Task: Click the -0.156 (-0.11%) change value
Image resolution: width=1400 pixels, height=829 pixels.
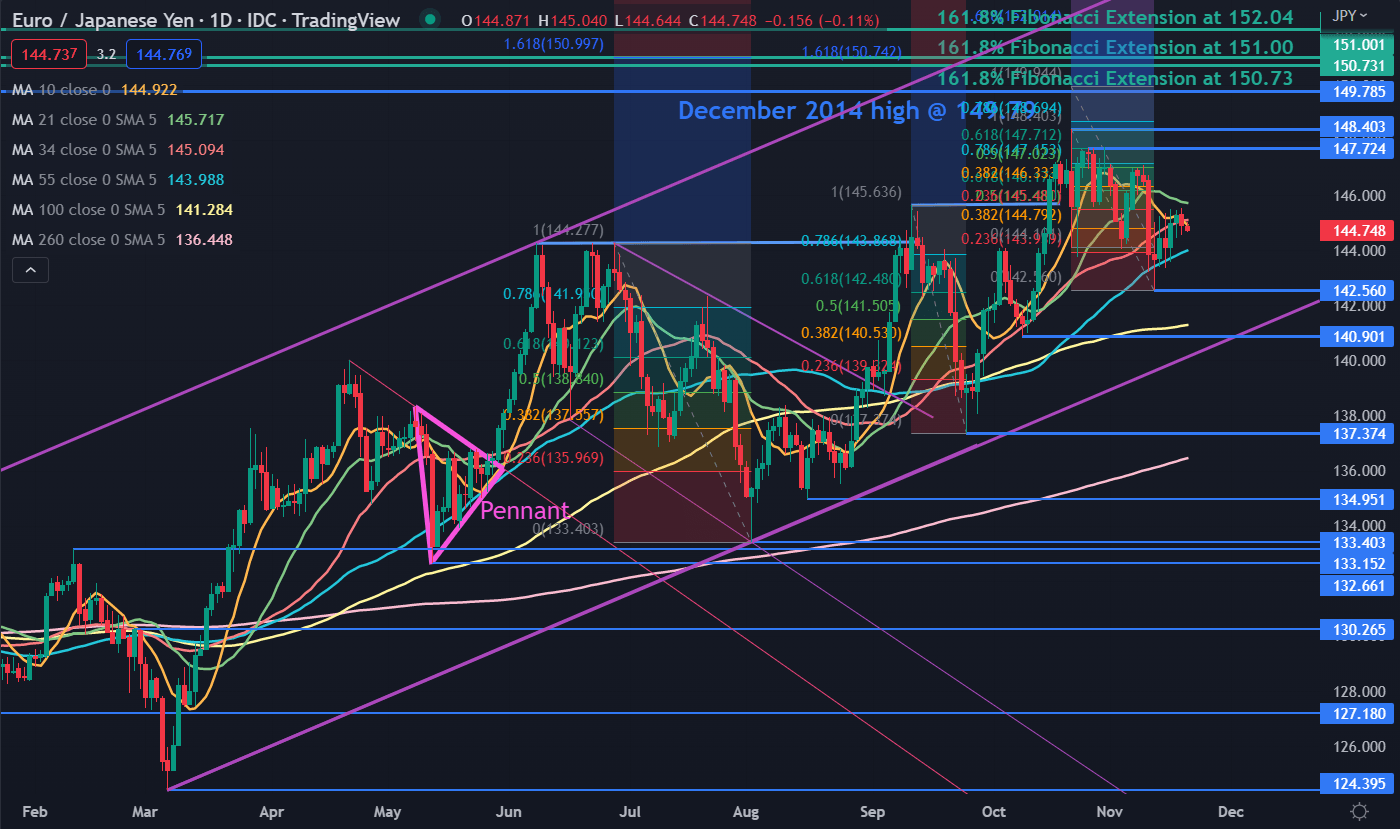Action: tap(821, 20)
